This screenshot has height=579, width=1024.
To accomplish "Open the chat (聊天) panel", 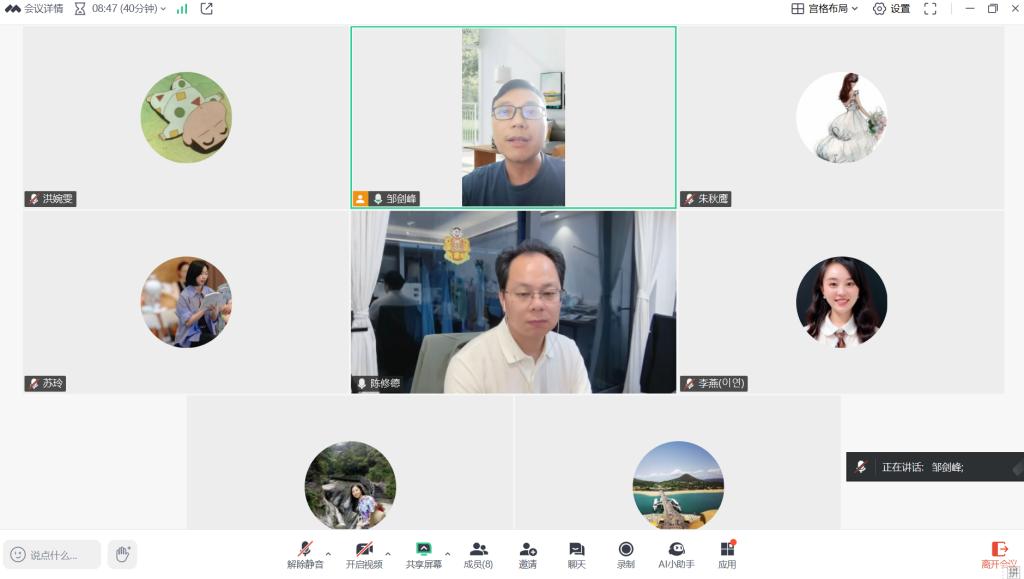I will pos(576,554).
